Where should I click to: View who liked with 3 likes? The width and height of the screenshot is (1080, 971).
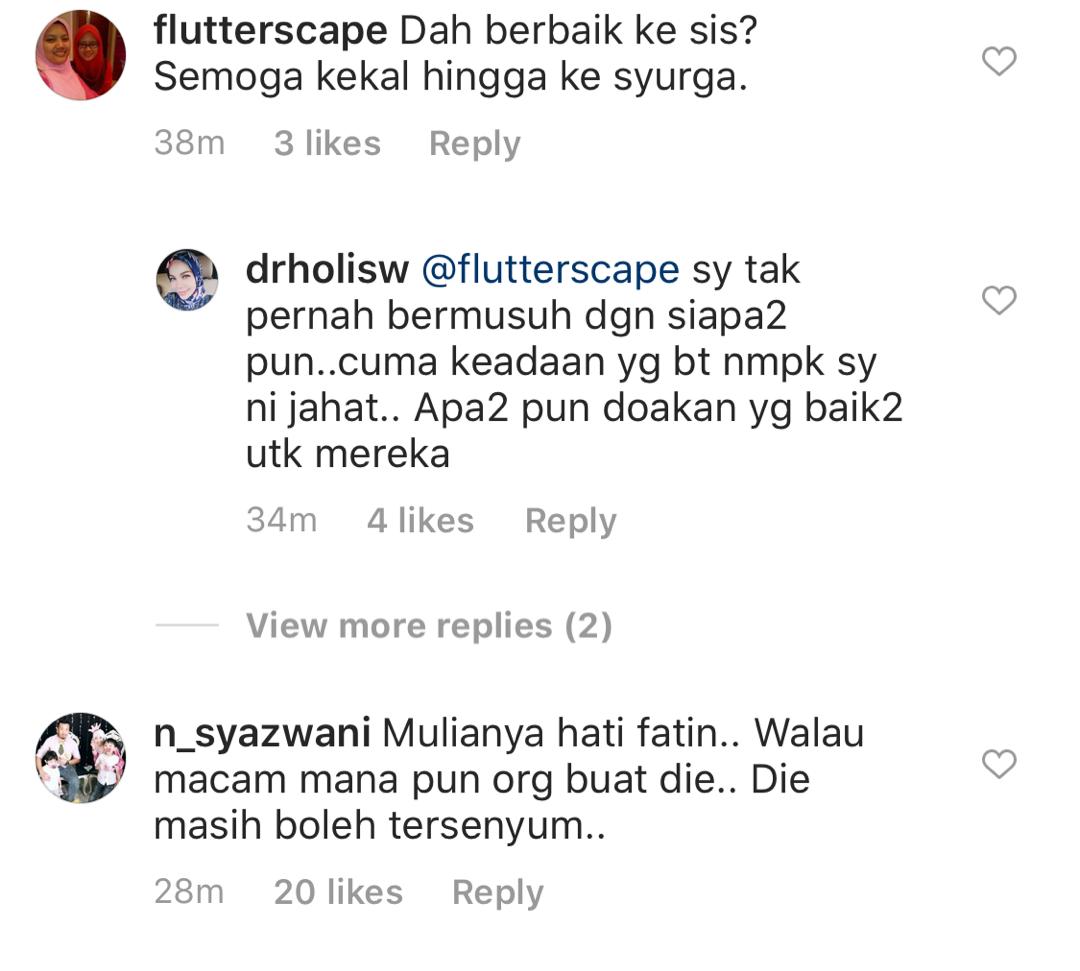pyautogui.click(x=327, y=144)
